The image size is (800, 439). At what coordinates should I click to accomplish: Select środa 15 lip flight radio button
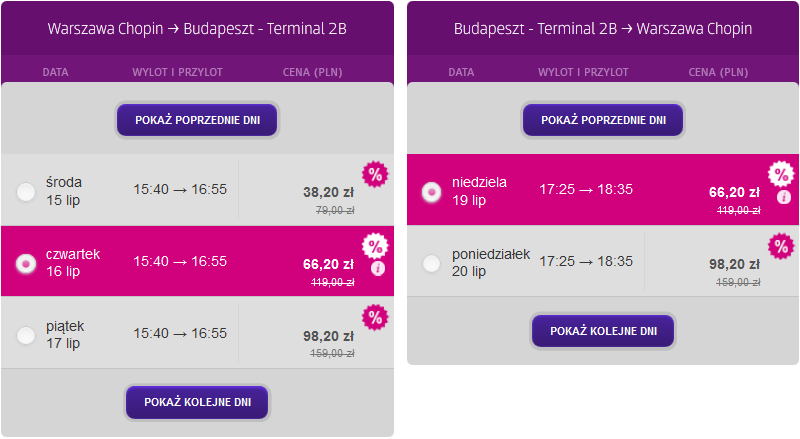pos(26,192)
